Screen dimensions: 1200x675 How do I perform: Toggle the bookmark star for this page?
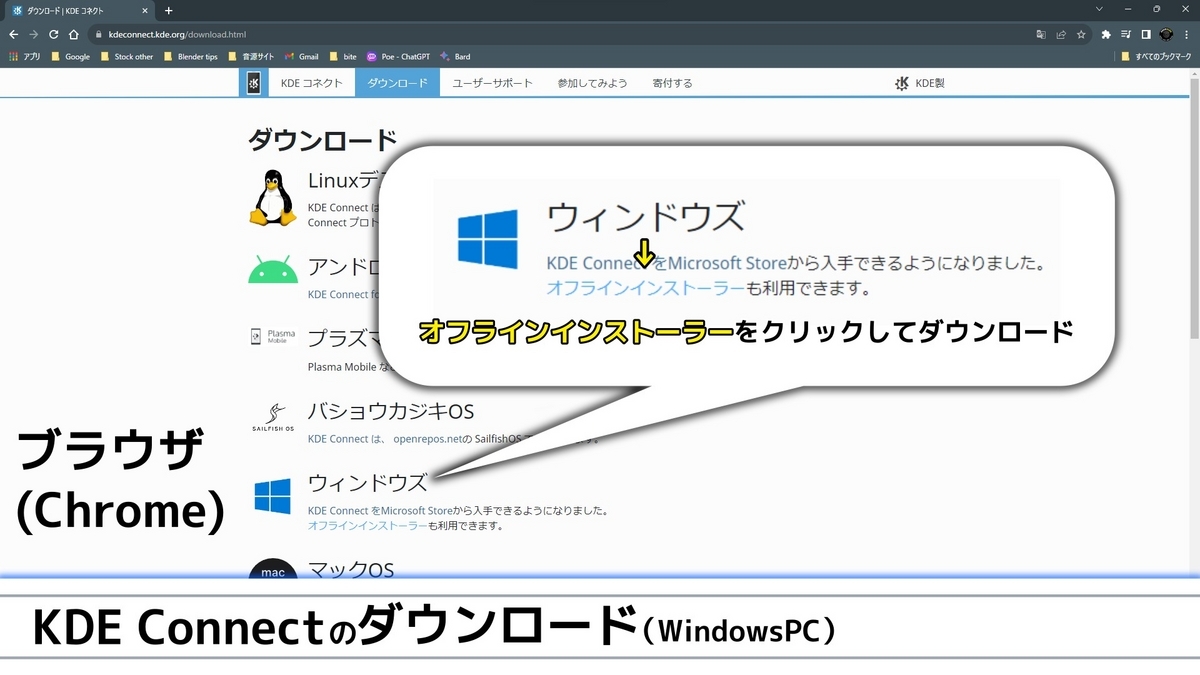(1082, 34)
